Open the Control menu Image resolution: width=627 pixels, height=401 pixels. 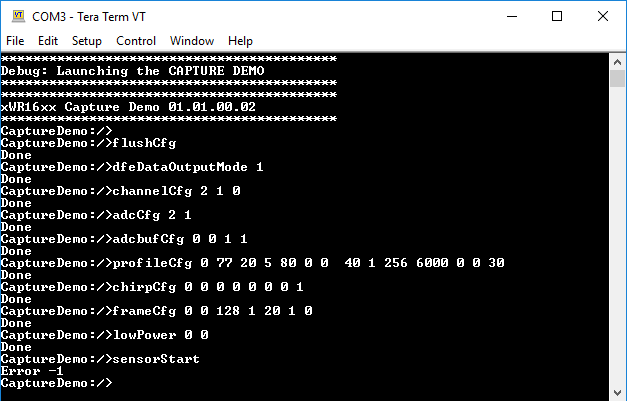(x=136, y=41)
